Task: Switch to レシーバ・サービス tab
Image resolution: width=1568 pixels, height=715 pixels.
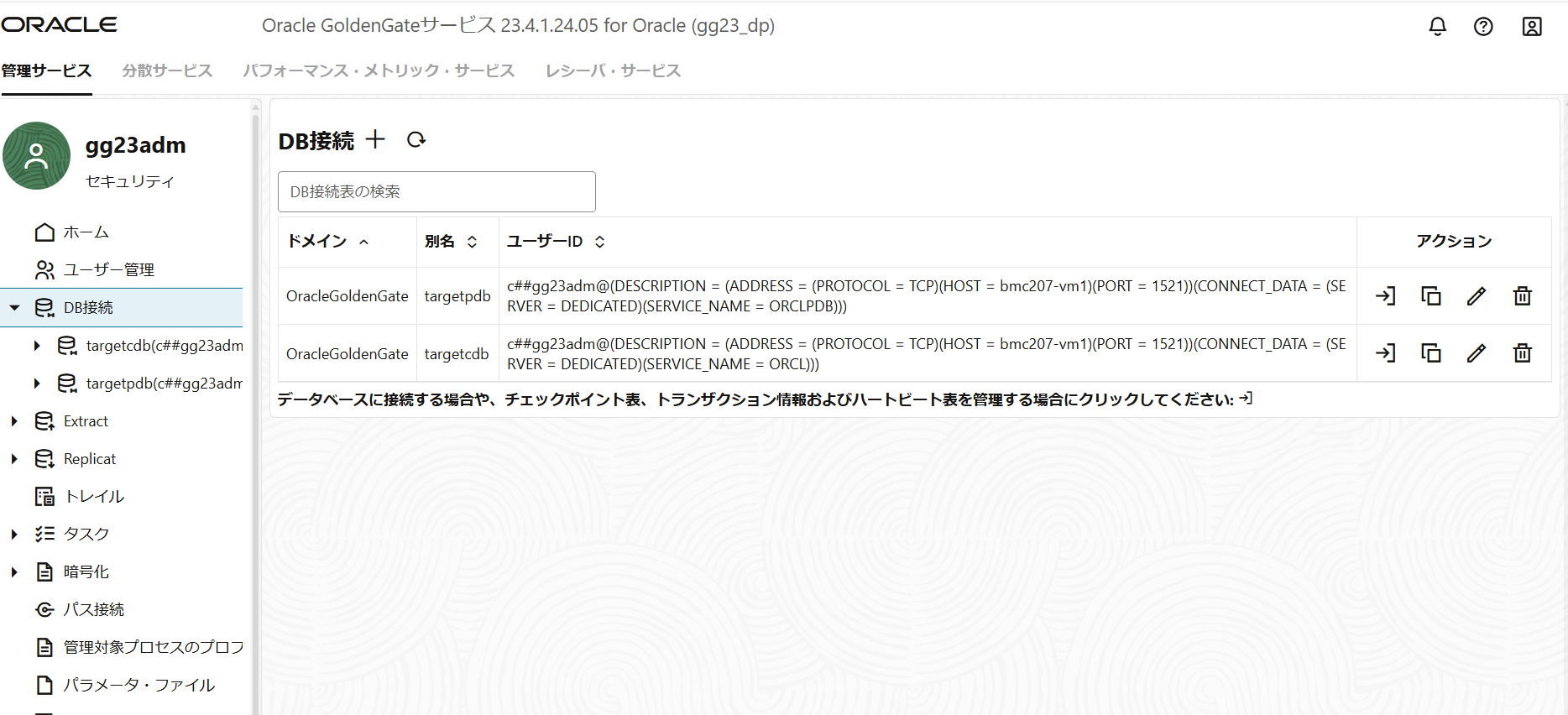Action: coord(613,70)
